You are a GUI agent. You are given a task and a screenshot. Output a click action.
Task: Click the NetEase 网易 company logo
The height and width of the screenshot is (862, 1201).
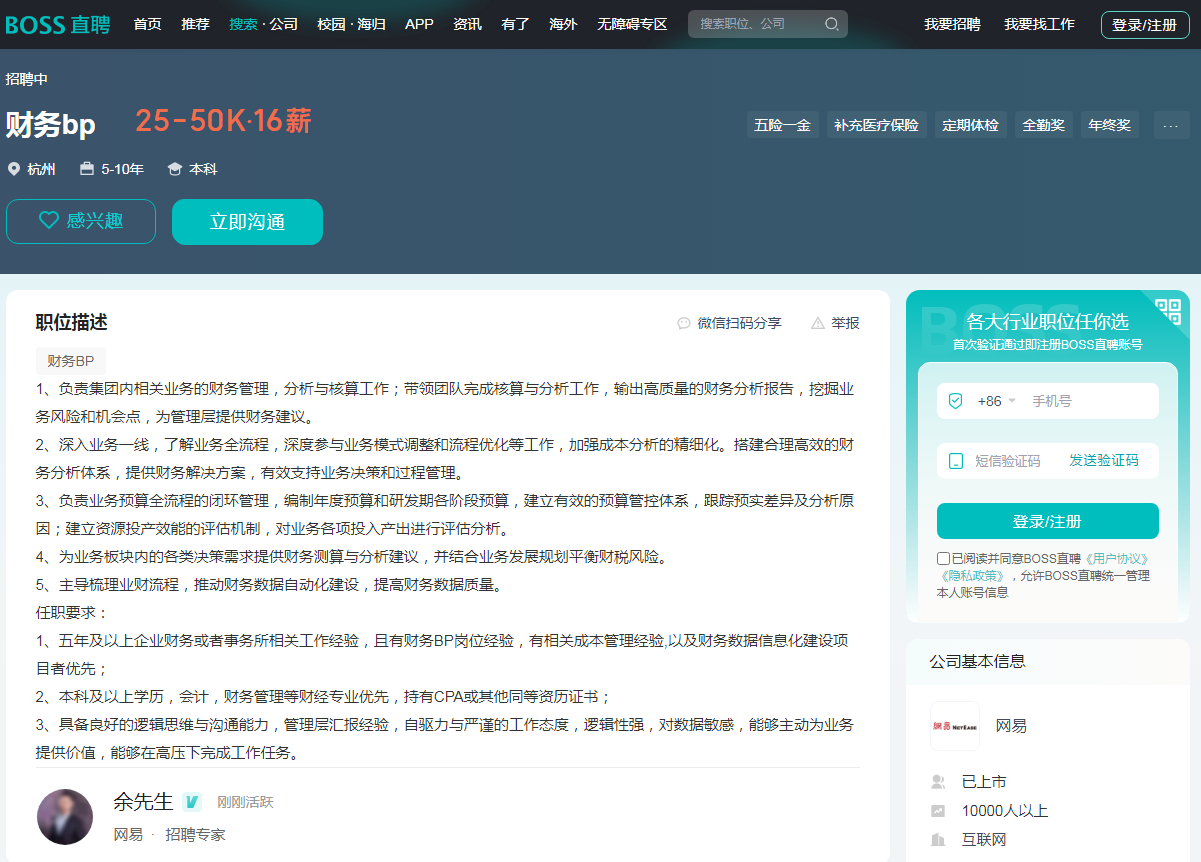tap(954, 725)
